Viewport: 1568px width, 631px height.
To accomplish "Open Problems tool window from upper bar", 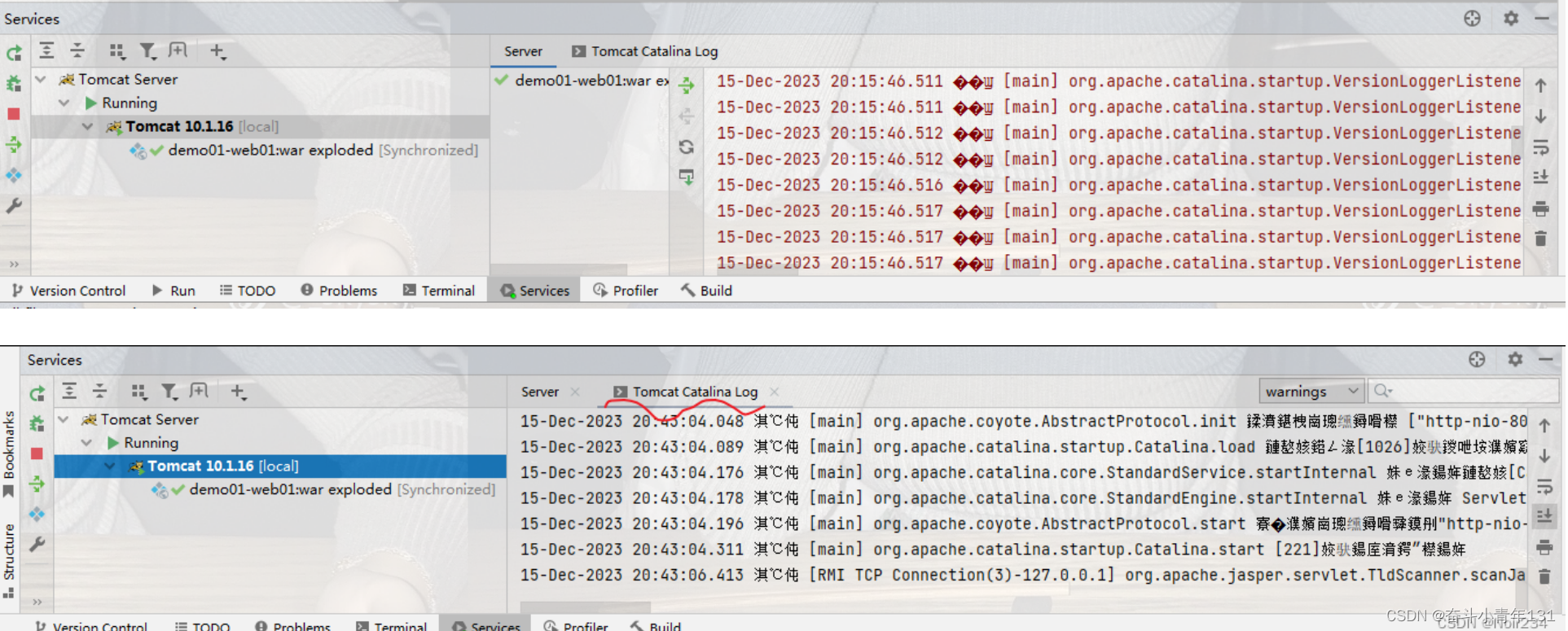I will coord(339,291).
